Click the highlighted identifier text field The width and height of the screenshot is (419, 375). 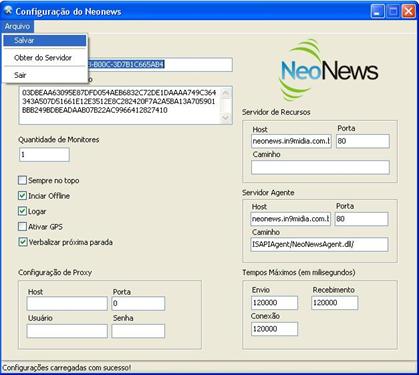160,64
